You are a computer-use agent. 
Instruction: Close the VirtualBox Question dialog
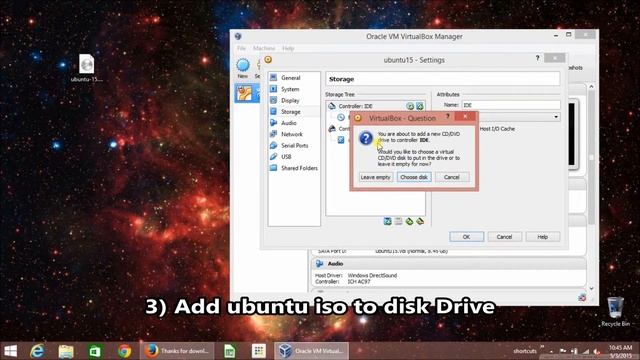pos(465,117)
